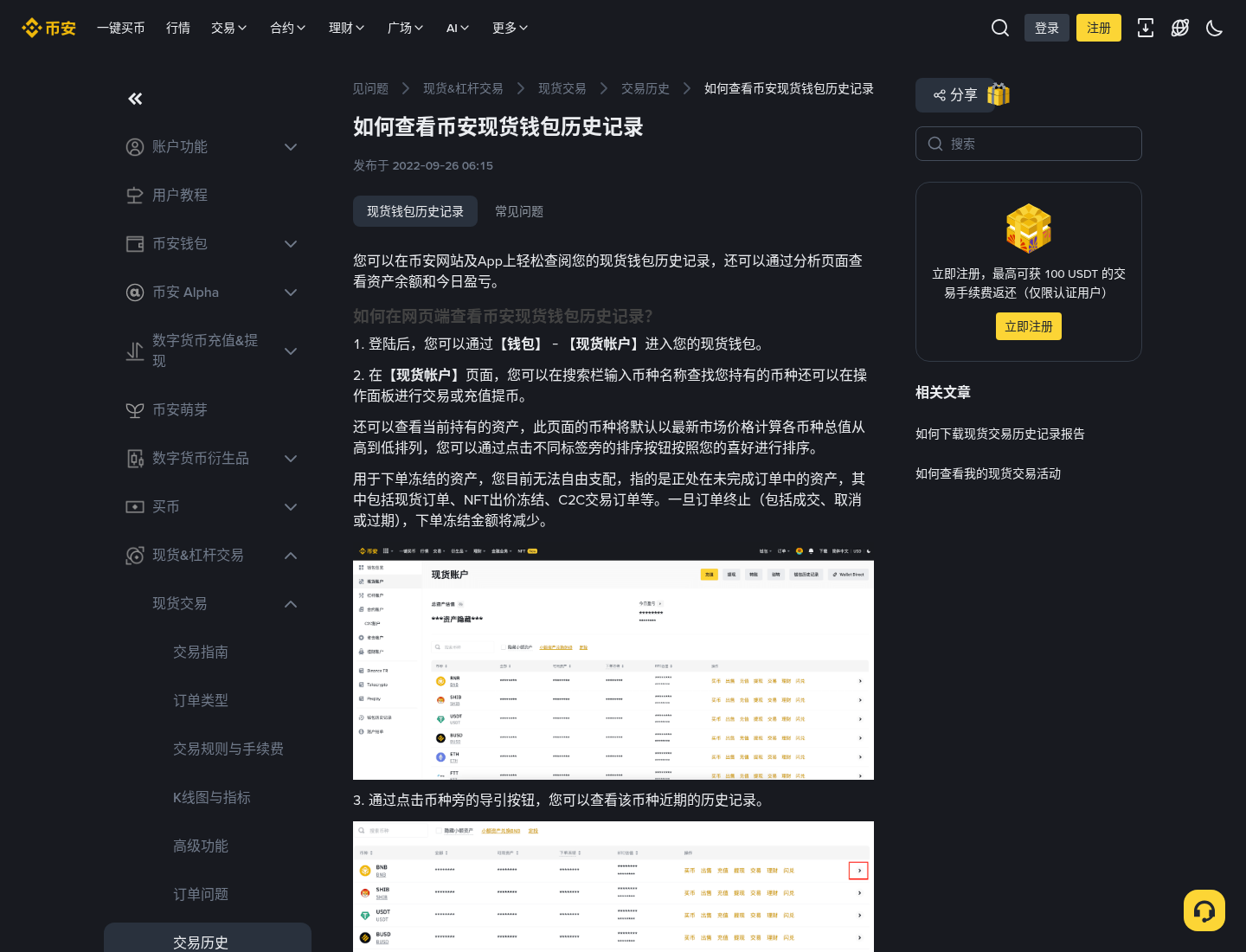Screen dimensions: 1246x952
Task: Go to 交易历史 breadcrumb
Action: pos(645,88)
